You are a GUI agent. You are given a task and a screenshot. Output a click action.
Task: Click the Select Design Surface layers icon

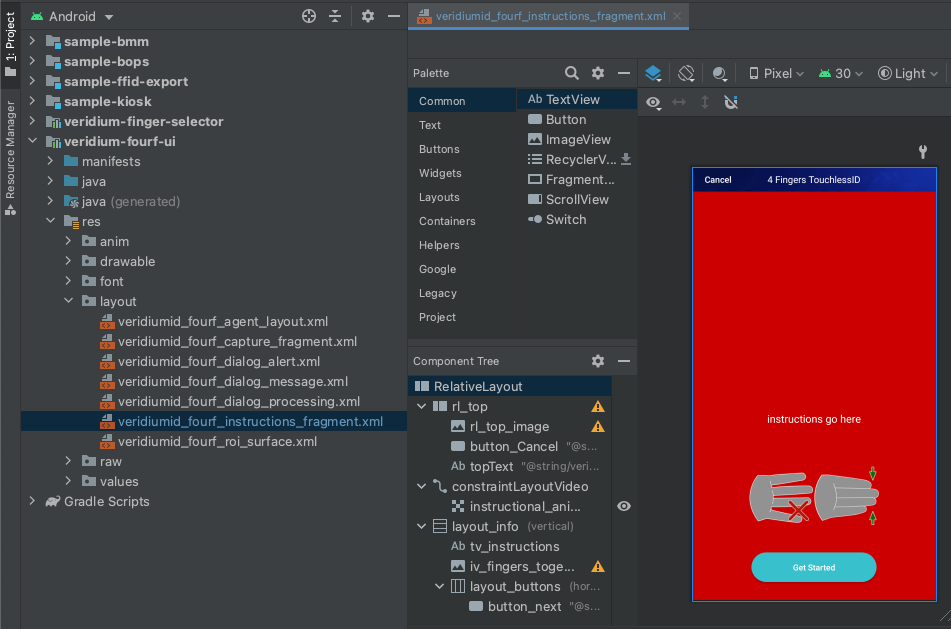coord(653,73)
